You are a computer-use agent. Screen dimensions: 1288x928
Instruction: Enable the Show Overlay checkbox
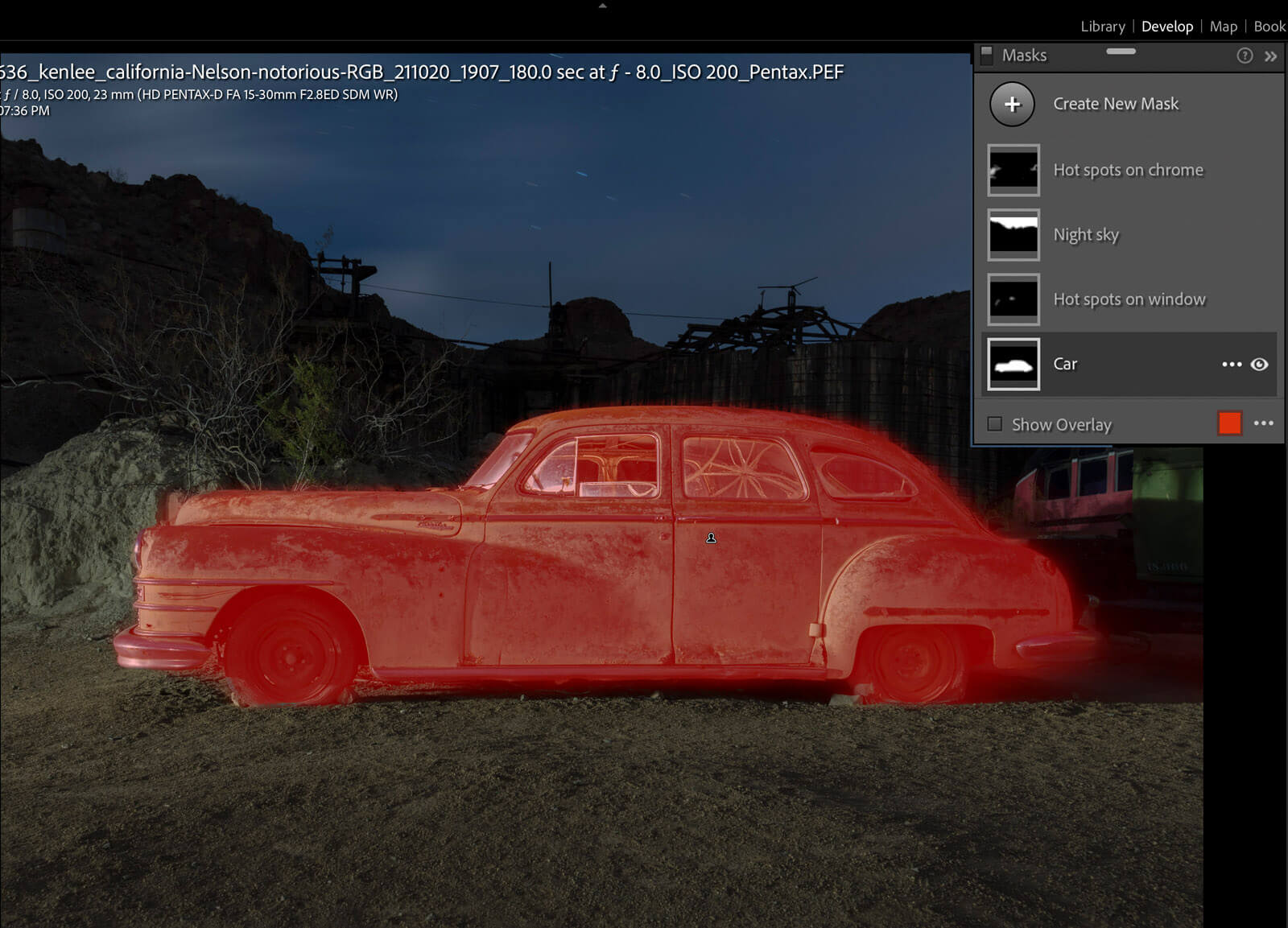995,424
